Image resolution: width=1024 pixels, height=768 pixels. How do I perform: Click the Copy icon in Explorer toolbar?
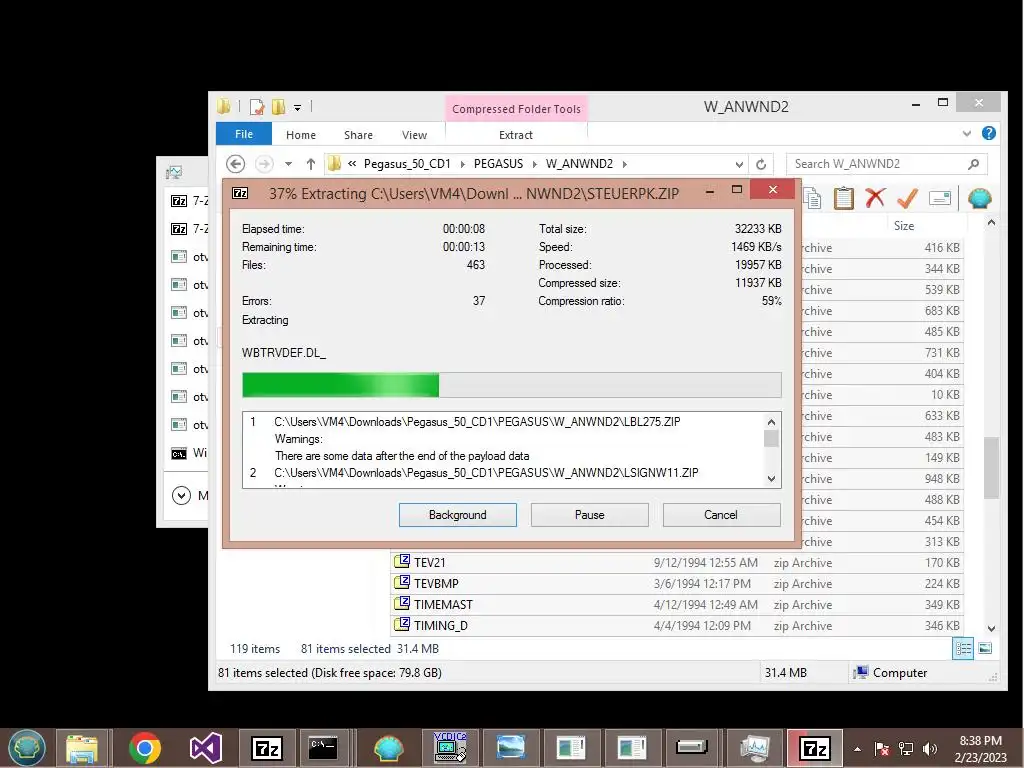(812, 198)
